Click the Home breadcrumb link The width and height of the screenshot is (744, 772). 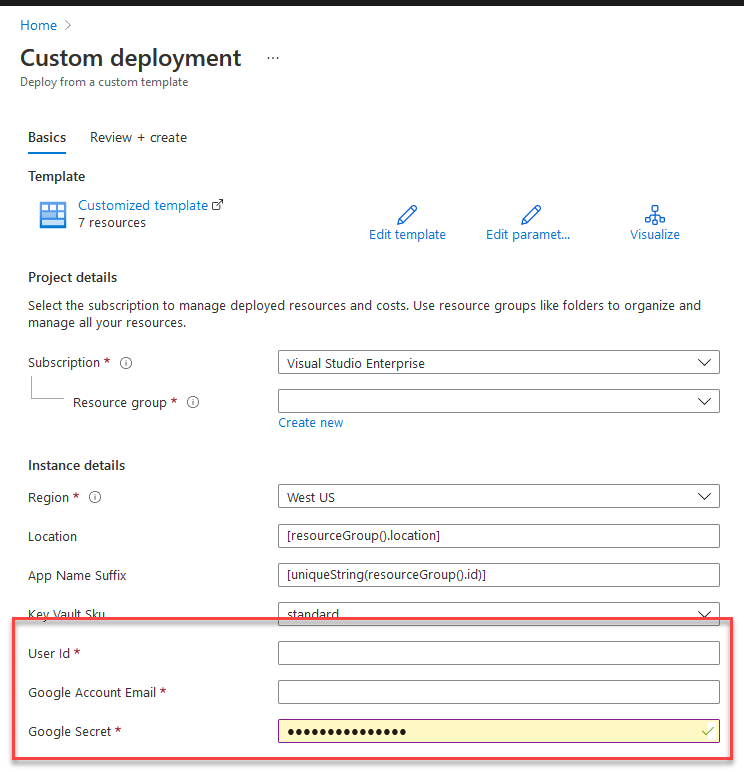click(38, 25)
